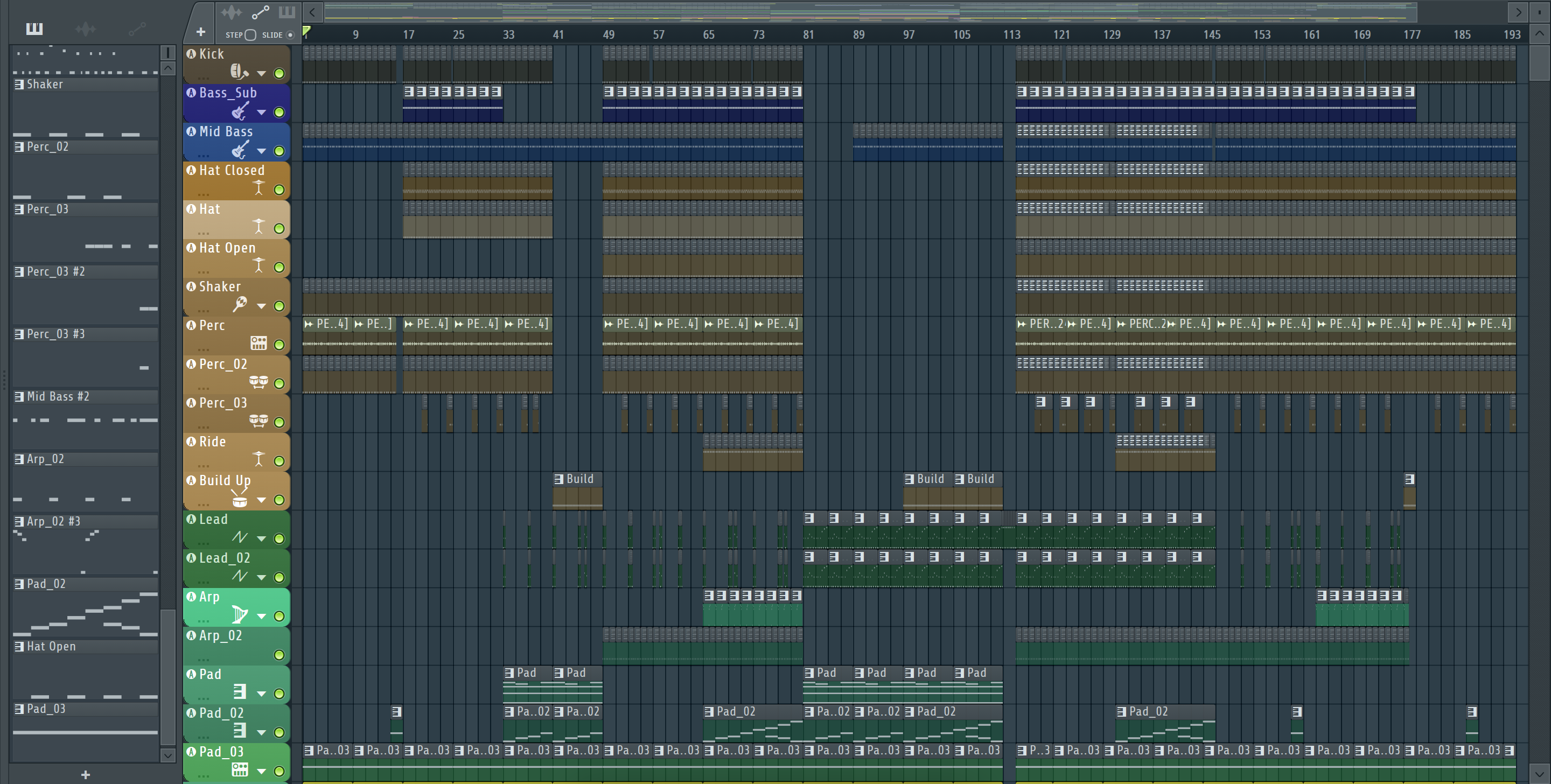Show audio clips in the picker panel
This screenshot has width=1551, height=784.
coord(86,29)
